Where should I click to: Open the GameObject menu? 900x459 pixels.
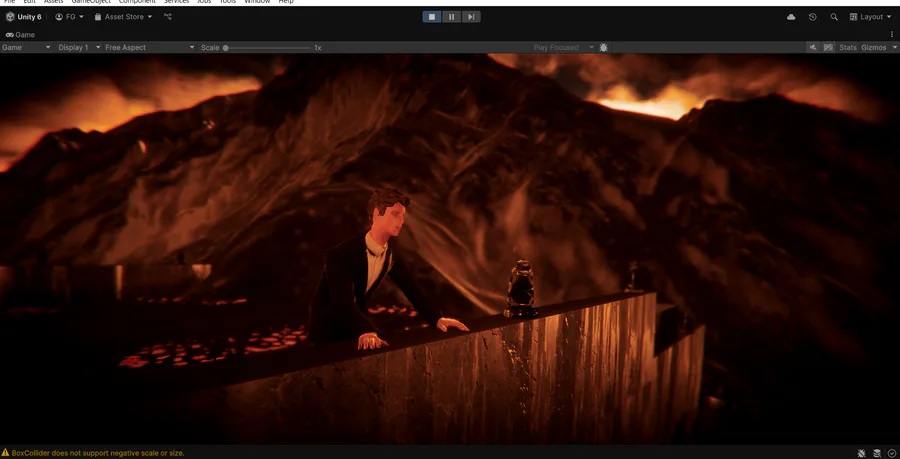(91, 2)
